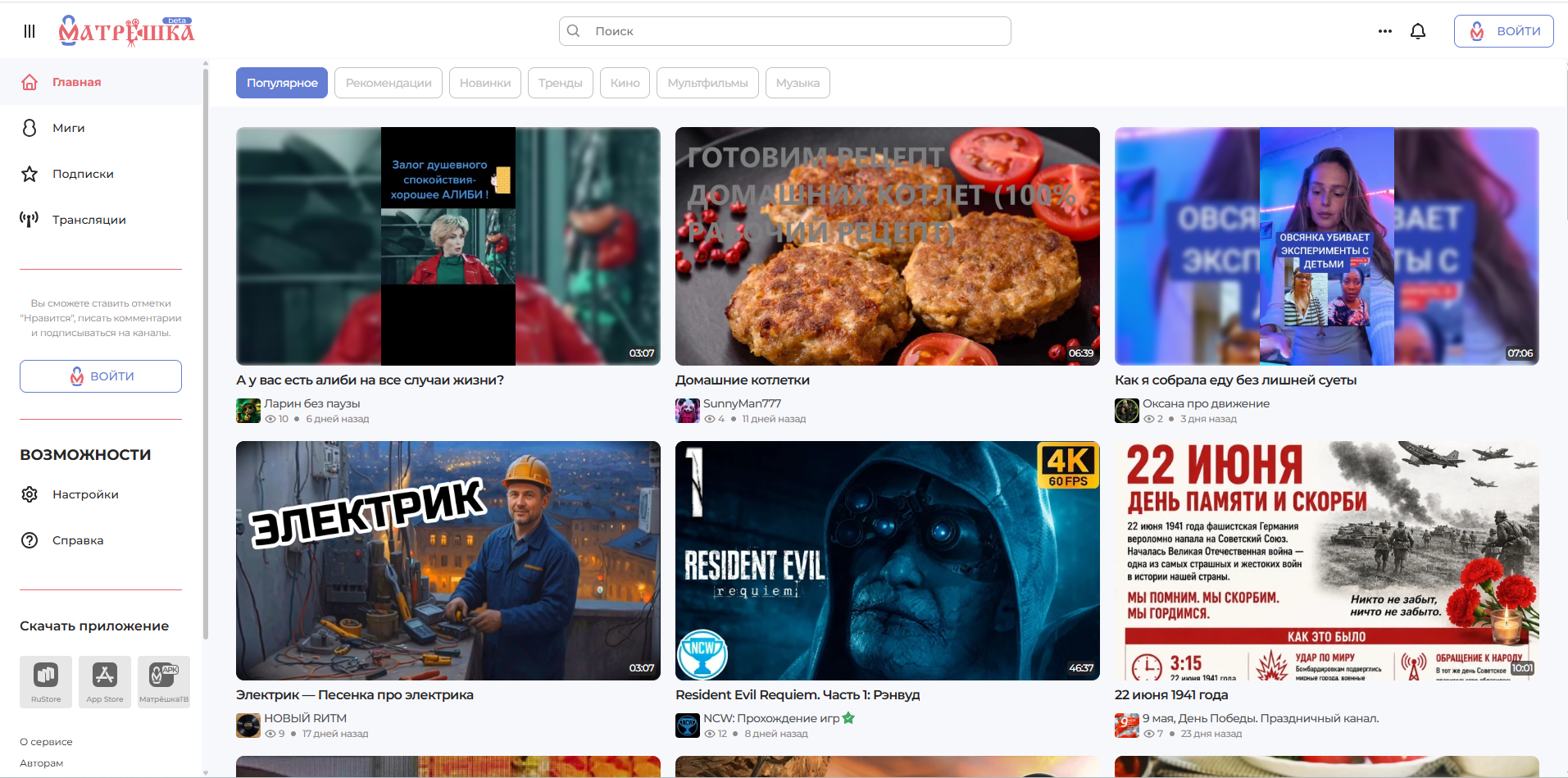Open the 9 мая, День Победы channel name
This screenshot has height=778, width=1568.
(x=1261, y=718)
